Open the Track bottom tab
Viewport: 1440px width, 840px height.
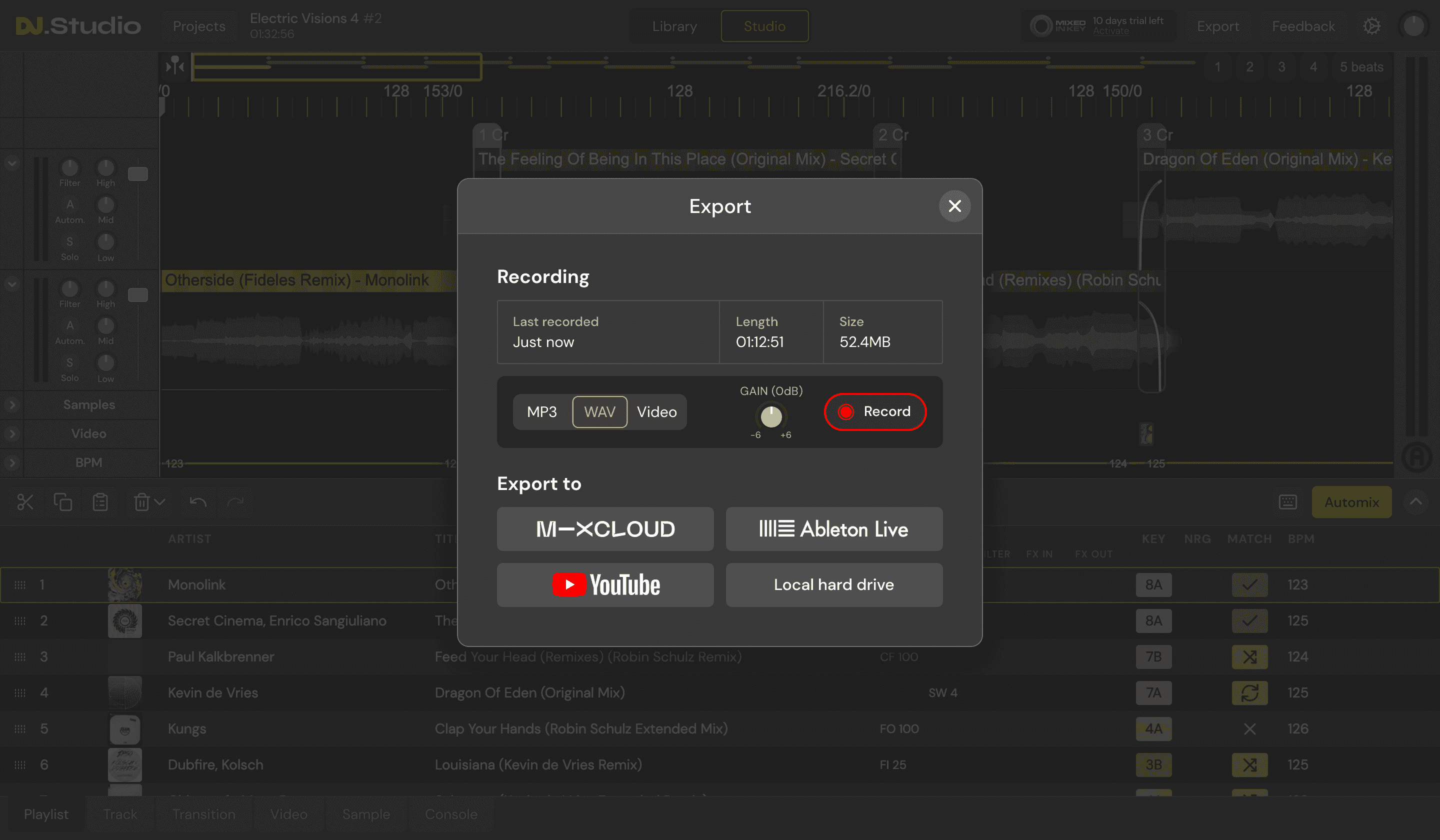[x=119, y=814]
